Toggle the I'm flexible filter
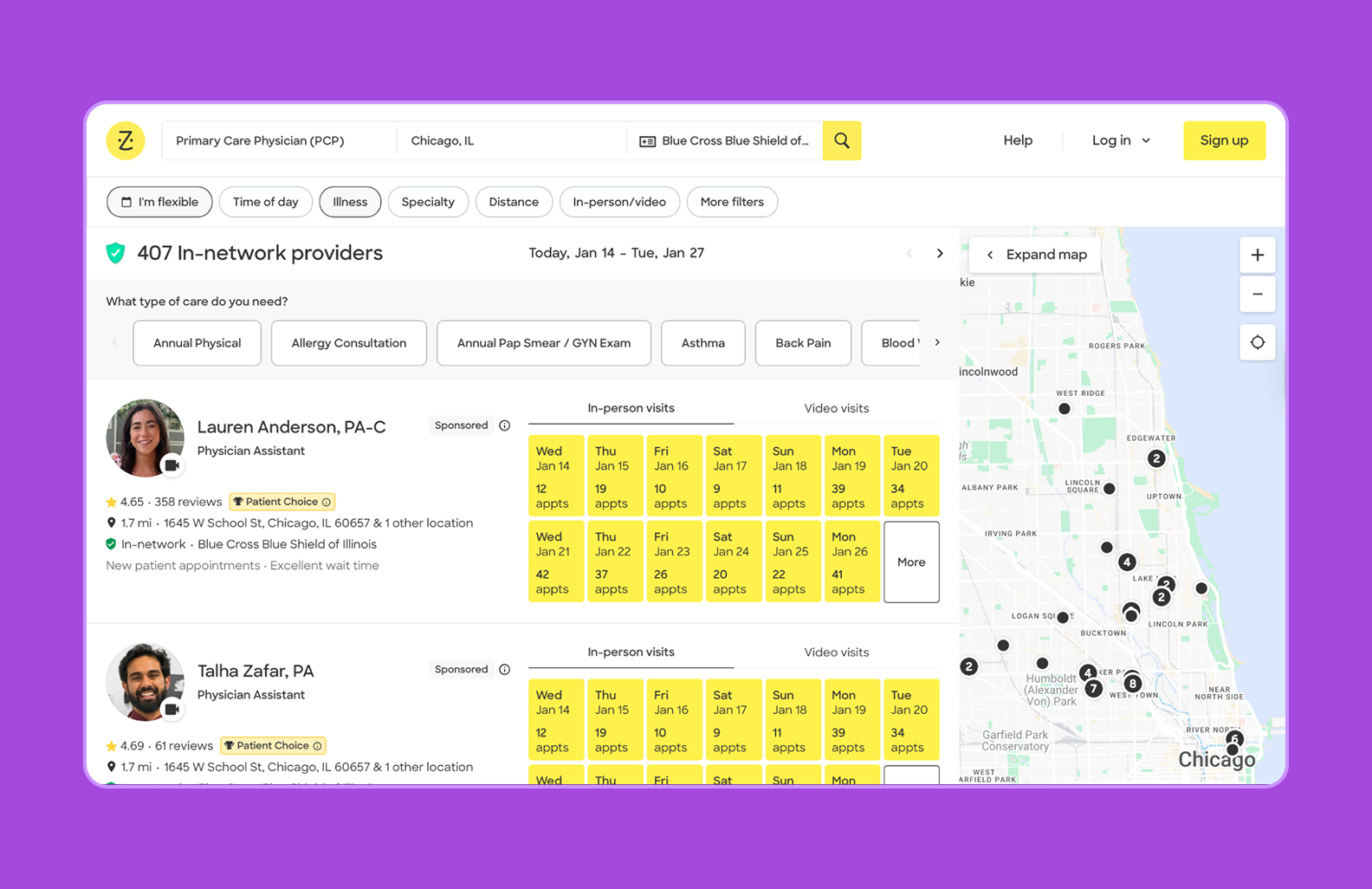1372x889 pixels. click(159, 202)
